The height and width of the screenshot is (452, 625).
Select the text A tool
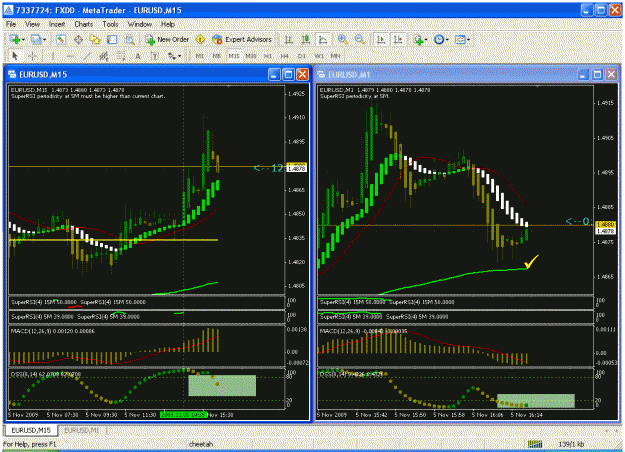[x=138, y=56]
